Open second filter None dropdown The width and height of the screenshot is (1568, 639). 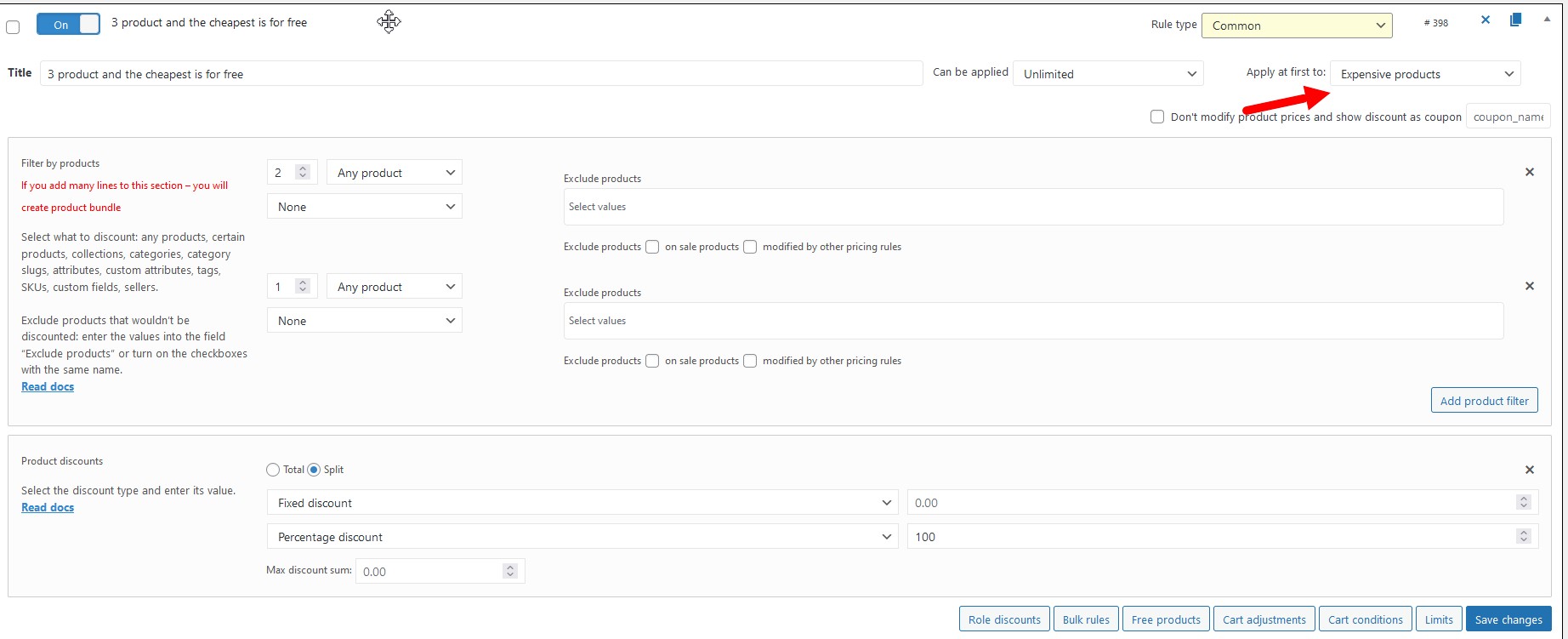tap(365, 321)
